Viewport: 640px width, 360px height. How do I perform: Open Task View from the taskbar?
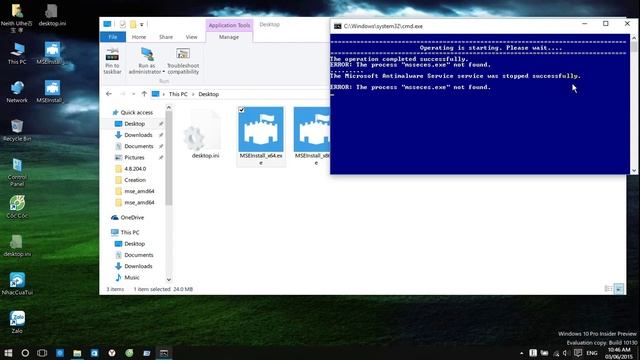[42, 353]
